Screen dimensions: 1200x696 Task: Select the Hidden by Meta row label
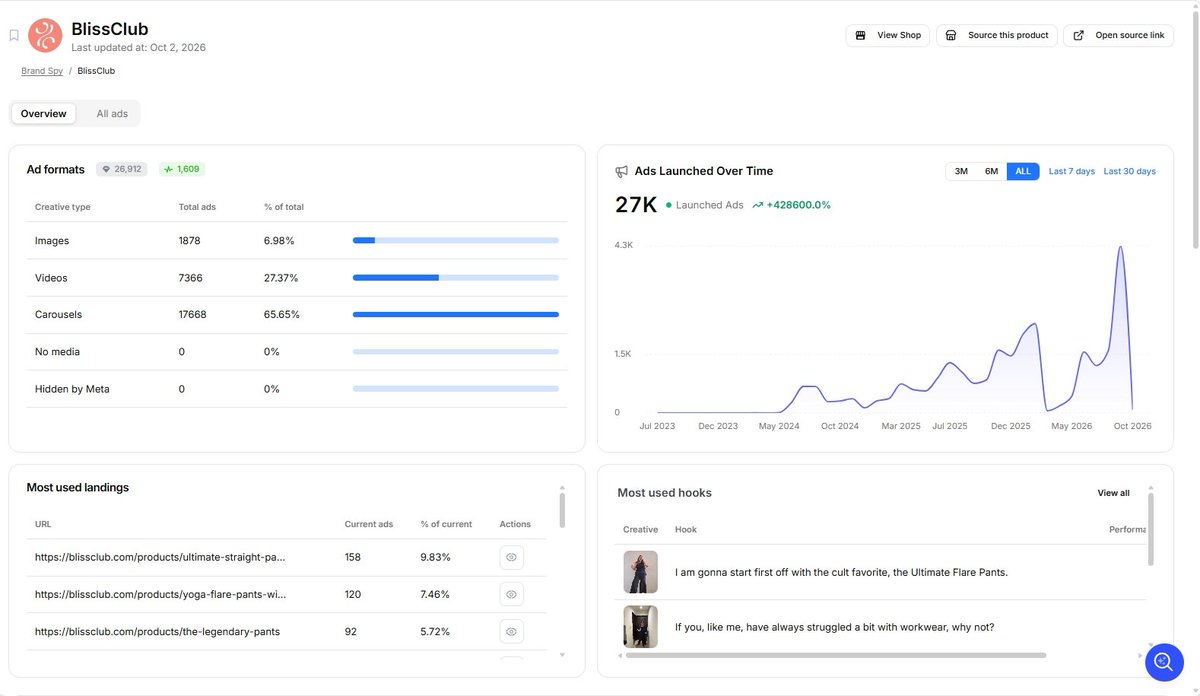click(72, 389)
